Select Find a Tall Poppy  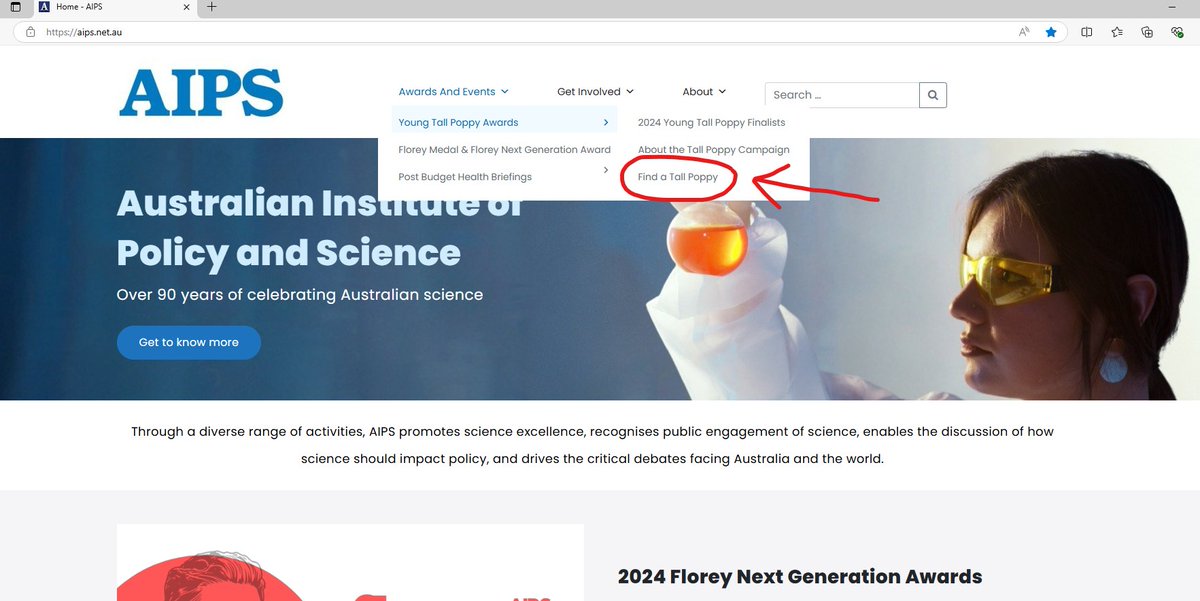(677, 177)
